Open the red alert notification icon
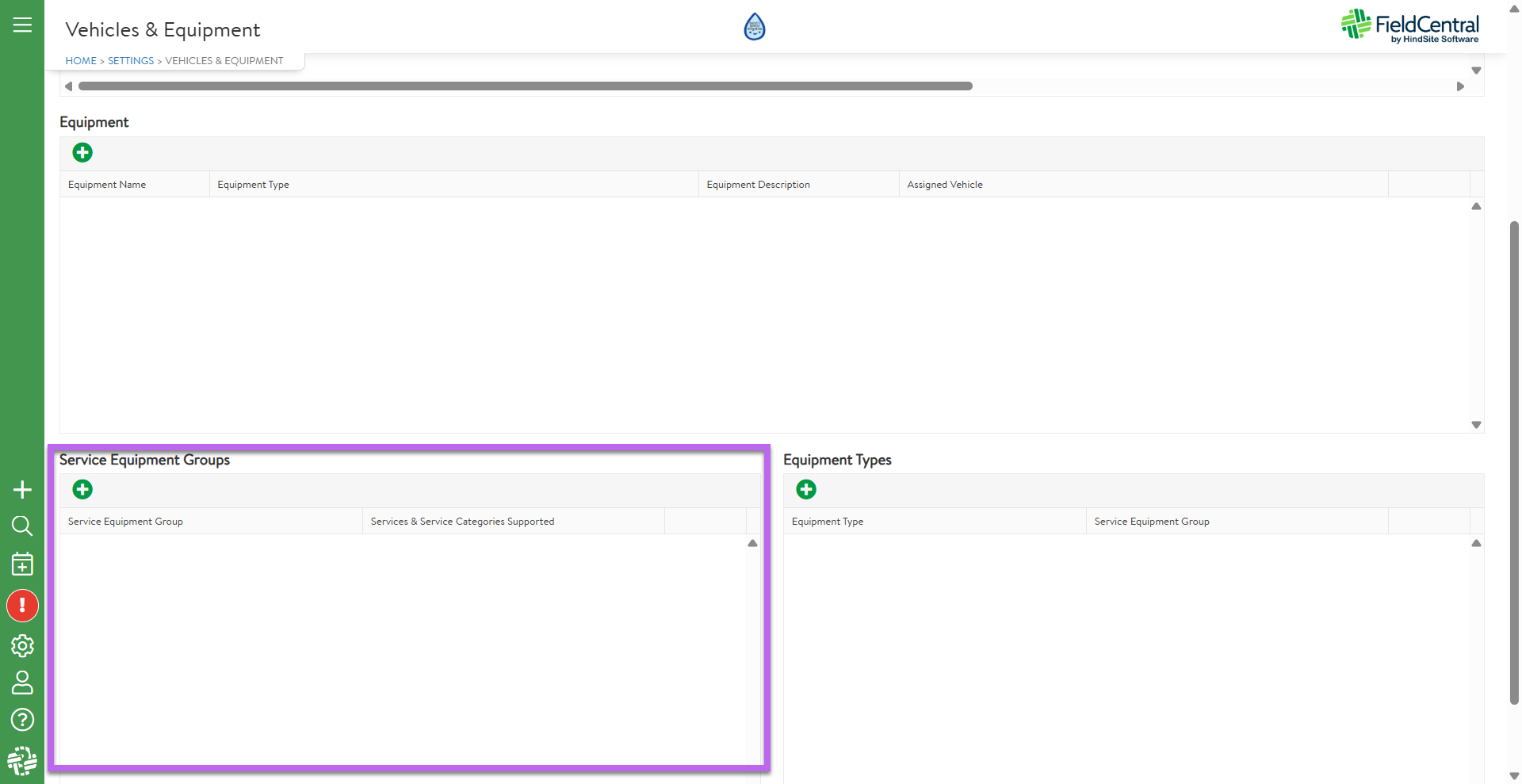1522x784 pixels. (x=22, y=606)
